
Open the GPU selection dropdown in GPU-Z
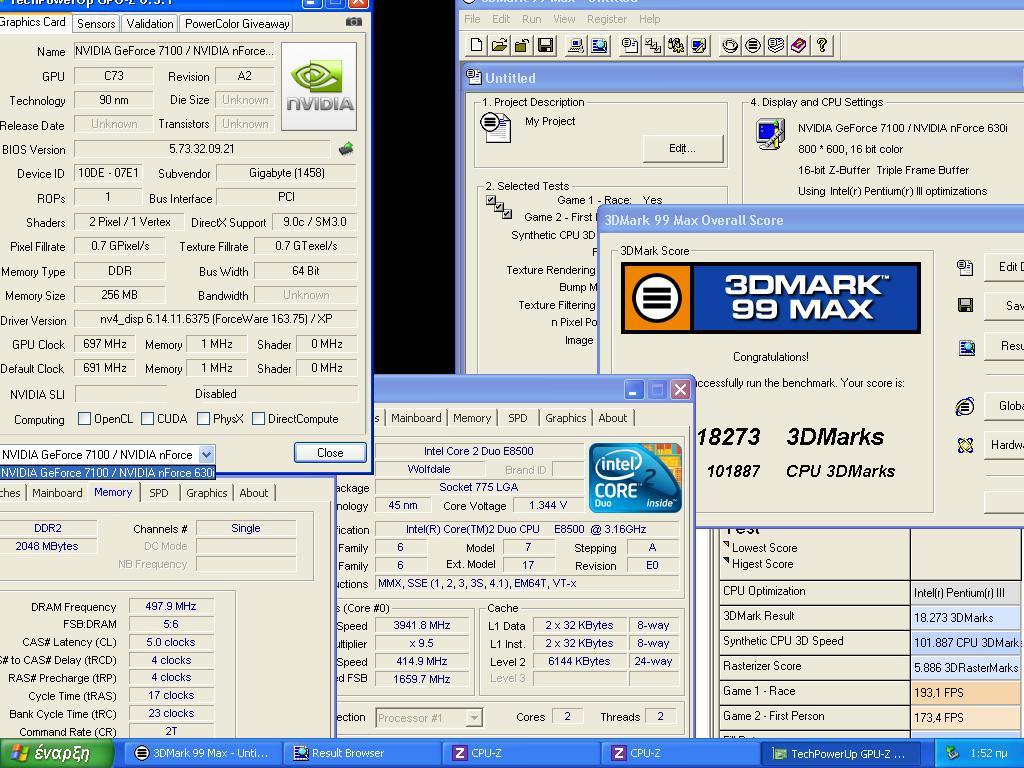point(206,455)
